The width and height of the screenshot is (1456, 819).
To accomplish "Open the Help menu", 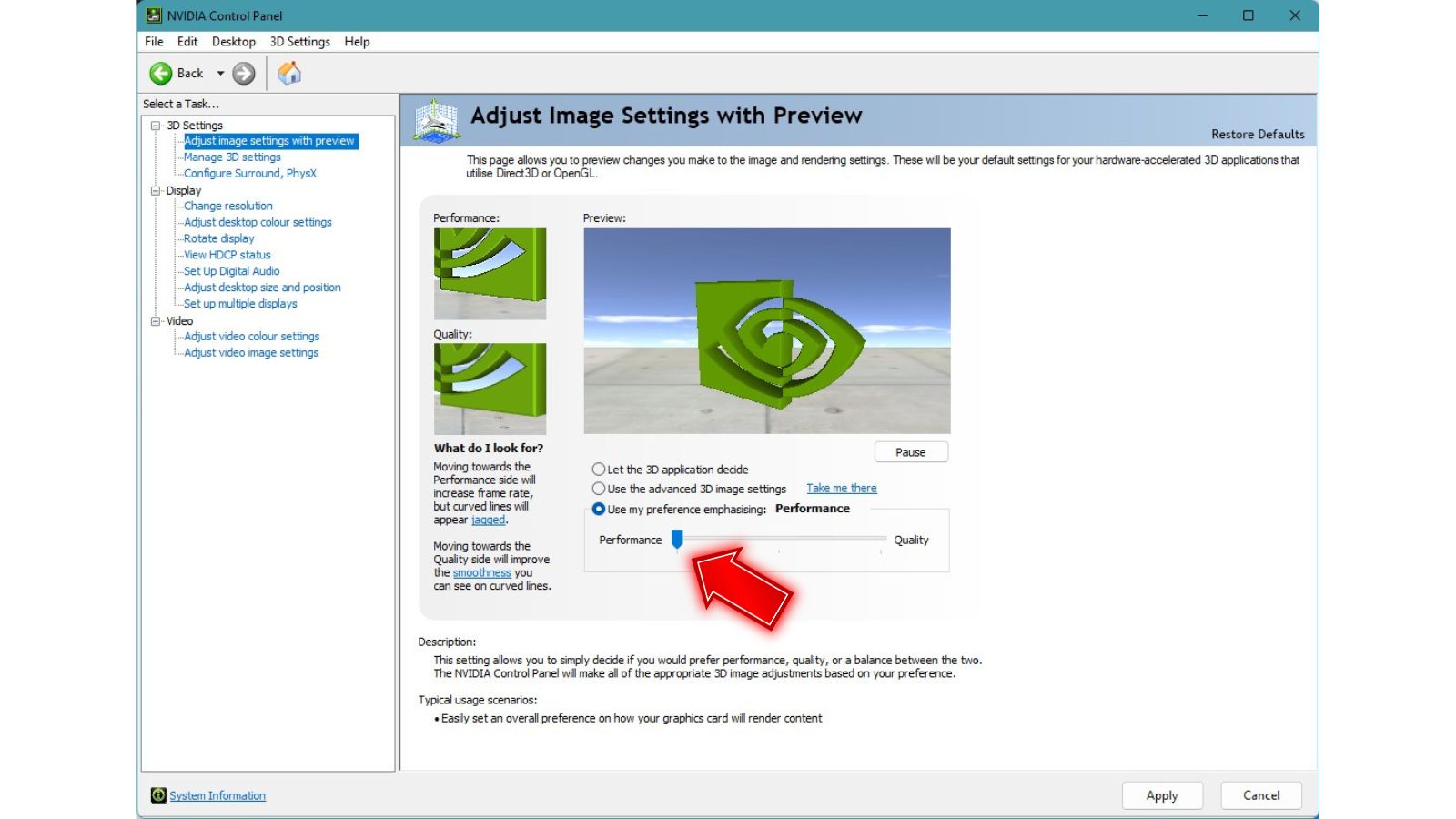I will tap(357, 42).
